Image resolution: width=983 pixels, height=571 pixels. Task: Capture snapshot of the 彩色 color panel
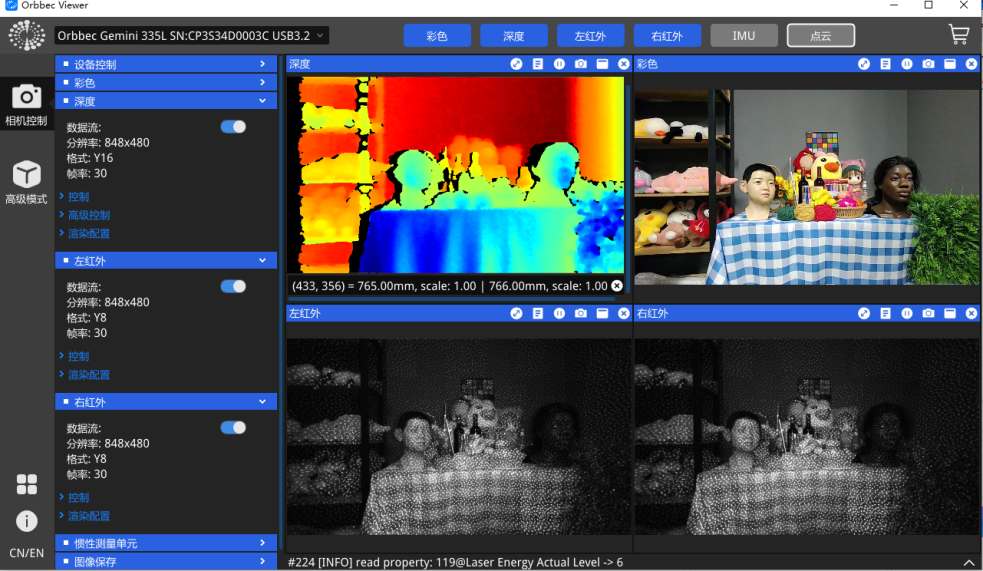coord(928,64)
